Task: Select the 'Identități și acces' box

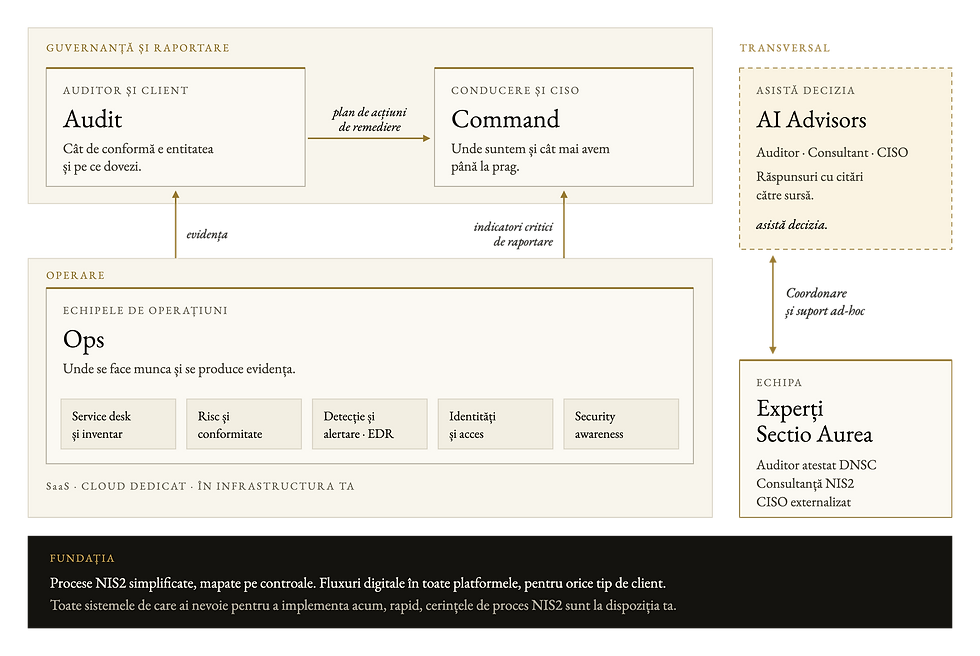Action: point(495,424)
